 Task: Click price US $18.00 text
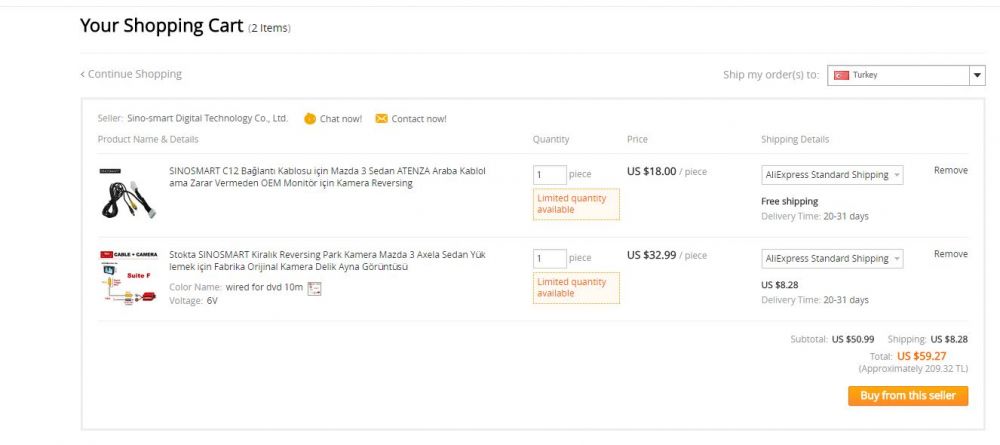[651, 171]
